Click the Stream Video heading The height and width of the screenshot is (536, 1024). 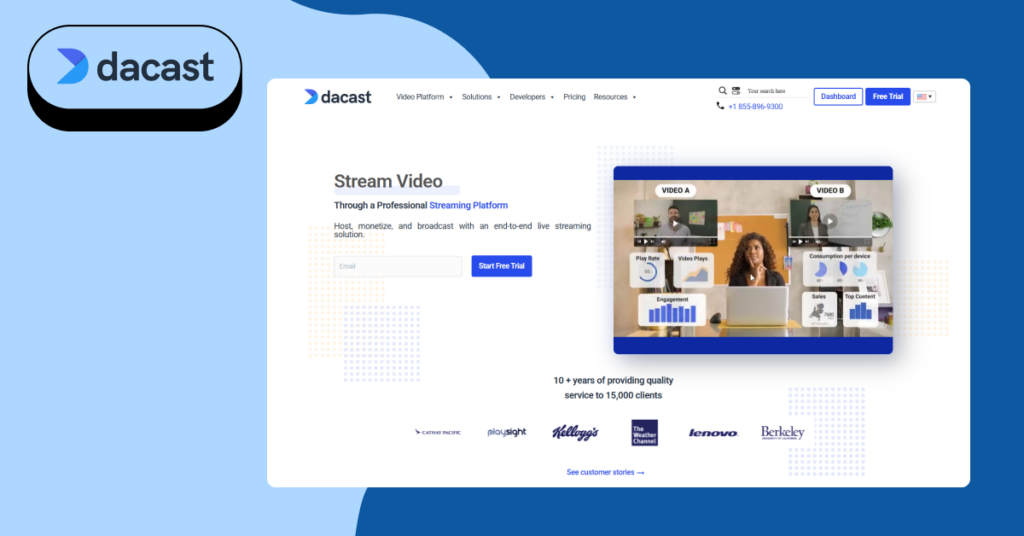pyautogui.click(x=388, y=181)
